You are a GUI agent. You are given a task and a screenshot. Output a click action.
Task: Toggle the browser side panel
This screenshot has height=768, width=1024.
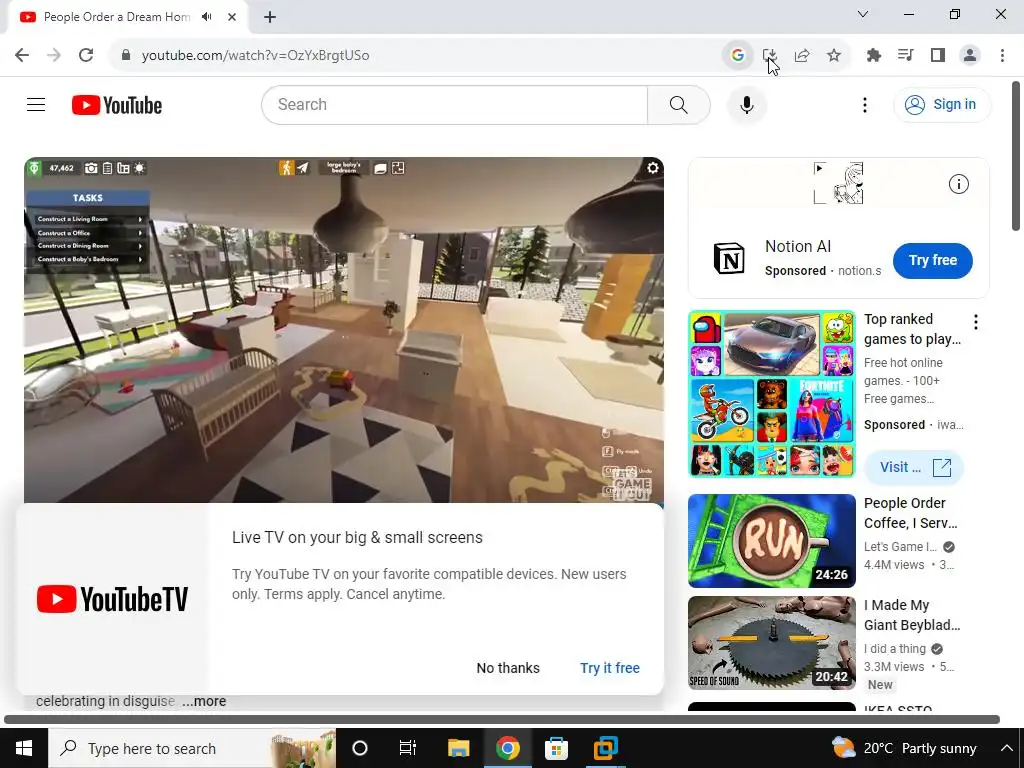(x=938, y=55)
